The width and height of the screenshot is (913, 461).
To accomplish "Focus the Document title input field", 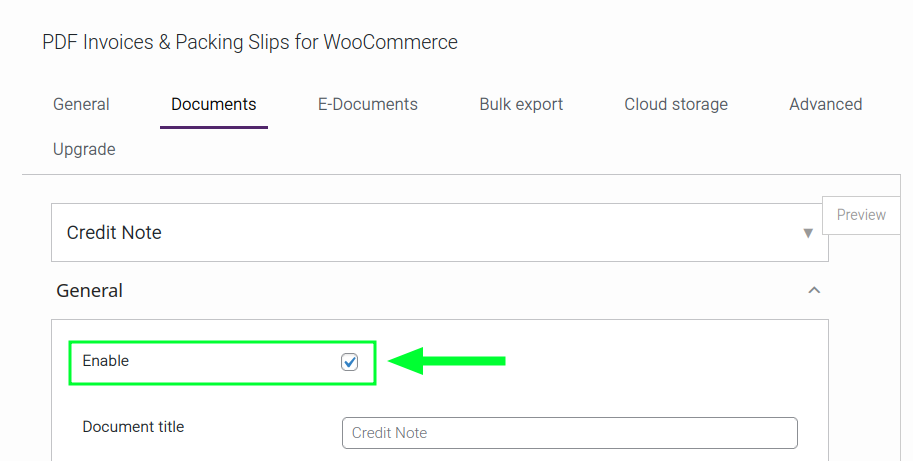I will tap(569, 433).
